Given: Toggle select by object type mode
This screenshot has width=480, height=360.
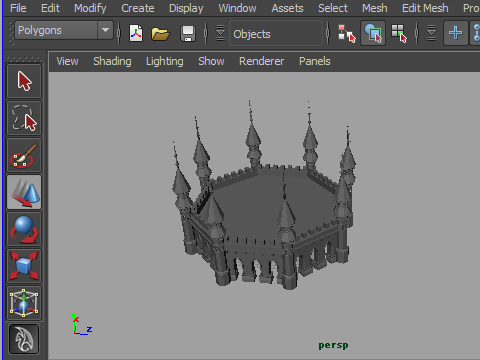Looking at the screenshot, I should (x=373, y=33).
